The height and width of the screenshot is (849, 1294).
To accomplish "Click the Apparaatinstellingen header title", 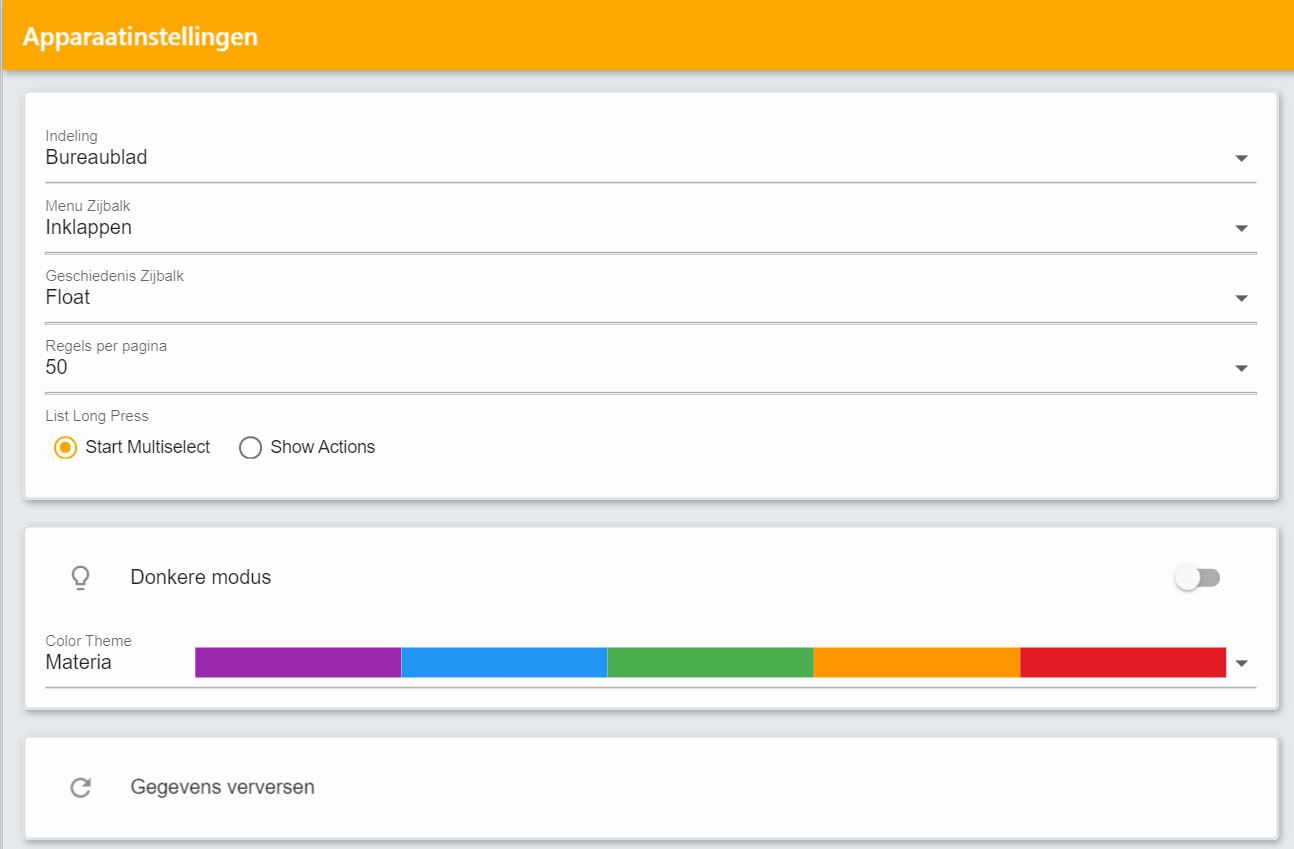I will [141, 36].
